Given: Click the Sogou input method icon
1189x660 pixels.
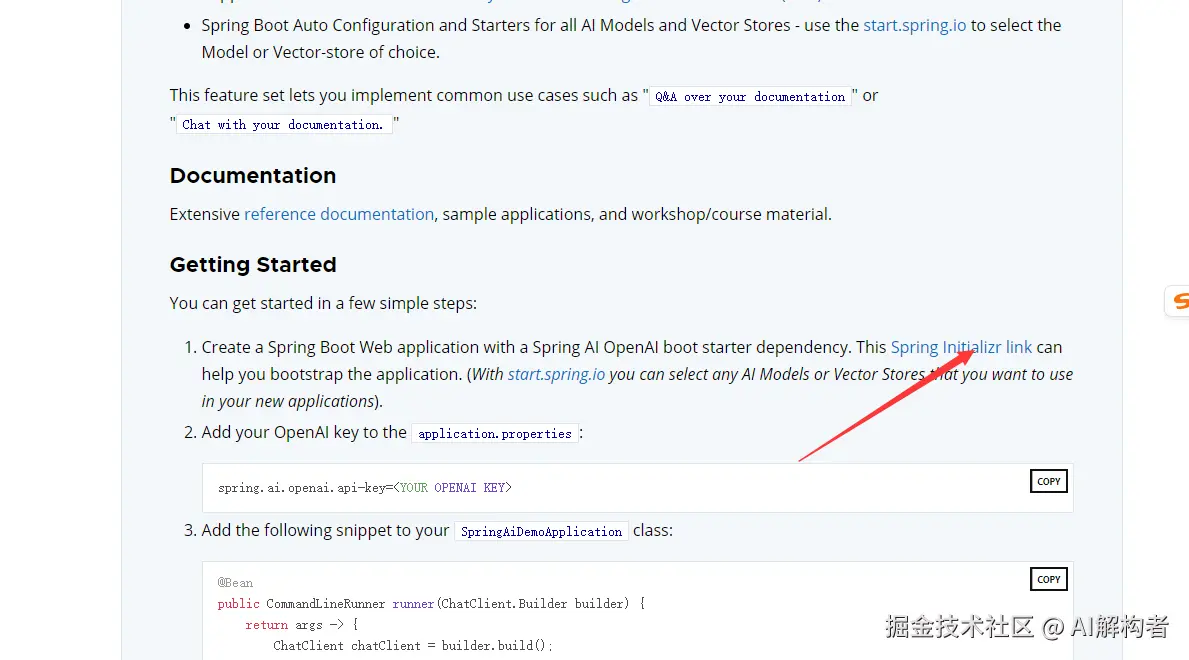Looking at the screenshot, I should [1179, 301].
